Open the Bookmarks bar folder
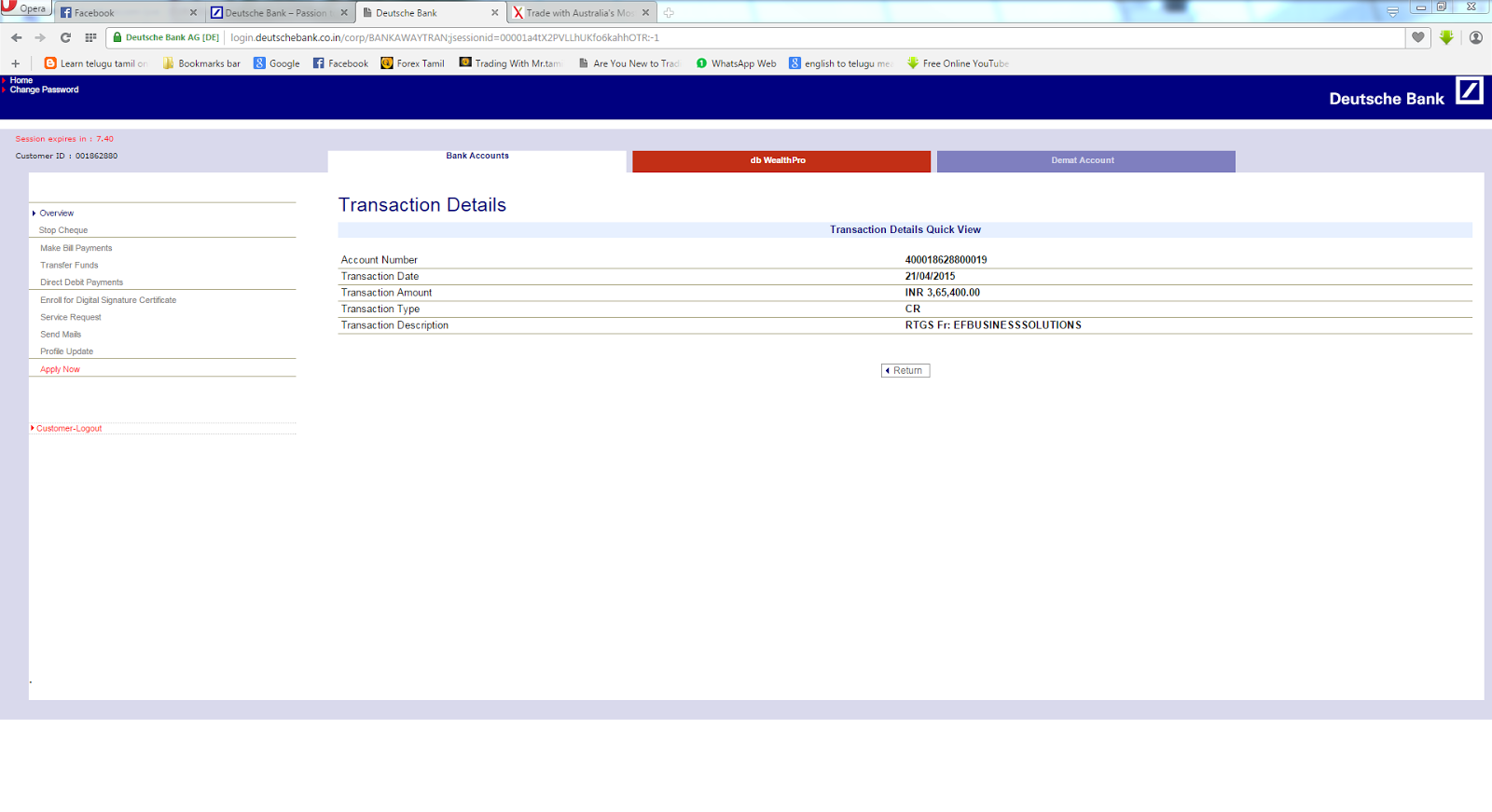The width and height of the screenshot is (1492, 812). (201, 63)
